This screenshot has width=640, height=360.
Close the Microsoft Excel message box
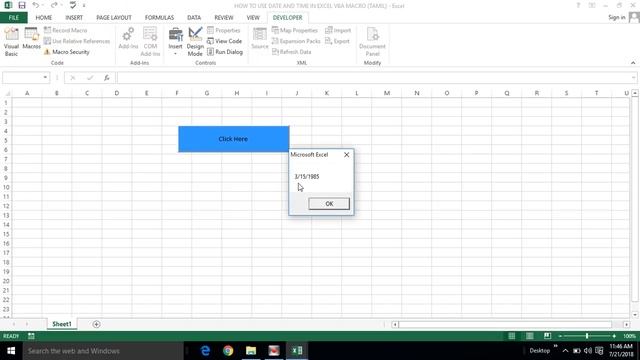(347, 155)
